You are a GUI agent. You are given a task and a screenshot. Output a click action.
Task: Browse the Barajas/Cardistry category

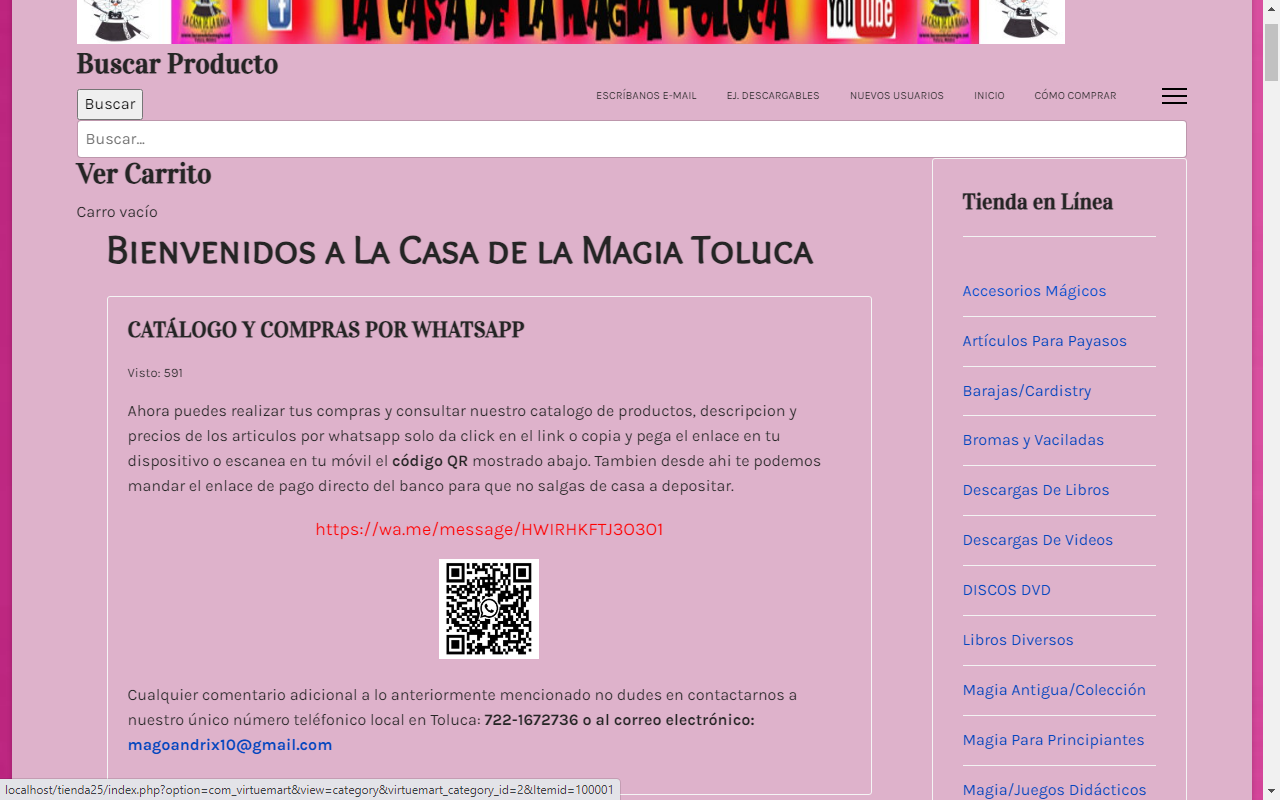1027,391
